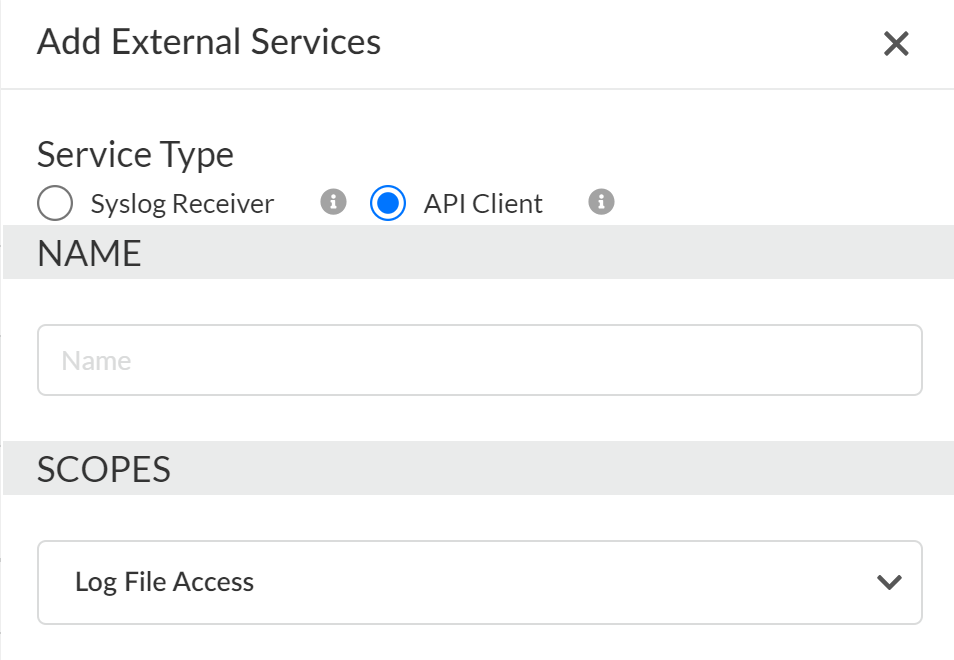
Task: Close the Add External Services dialog
Action: [x=895, y=44]
